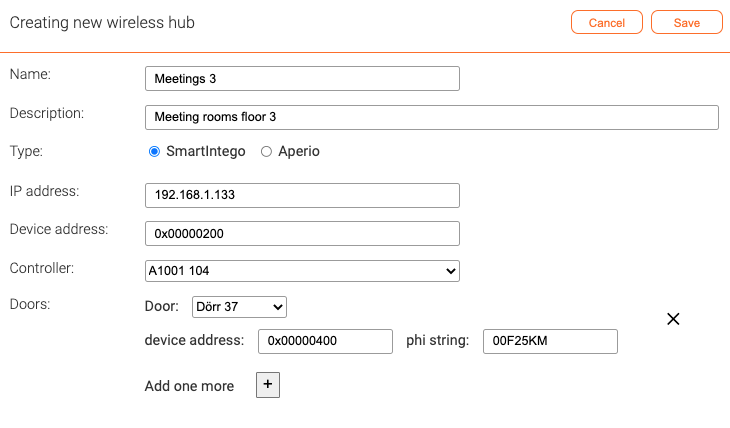This screenshot has width=730, height=428.
Task: Select the Aperio type radio button
Action: pos(266,152)
